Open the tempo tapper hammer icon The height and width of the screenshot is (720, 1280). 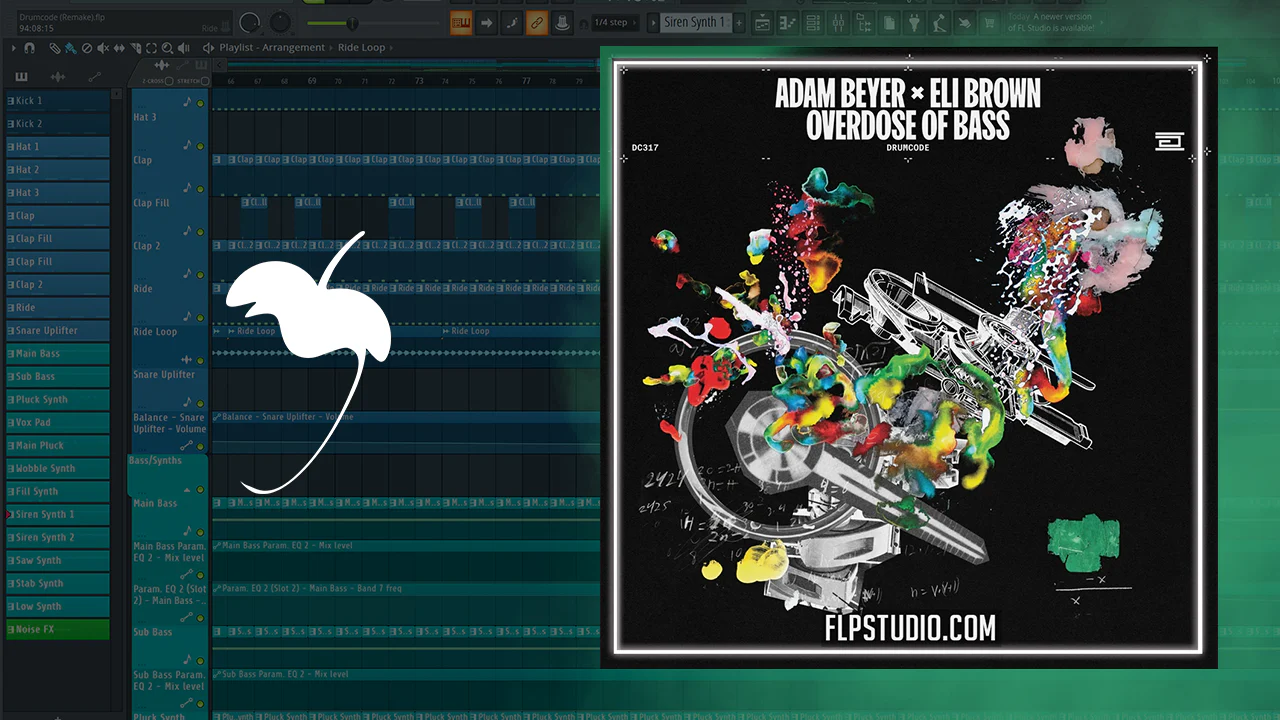coord(940,22)
